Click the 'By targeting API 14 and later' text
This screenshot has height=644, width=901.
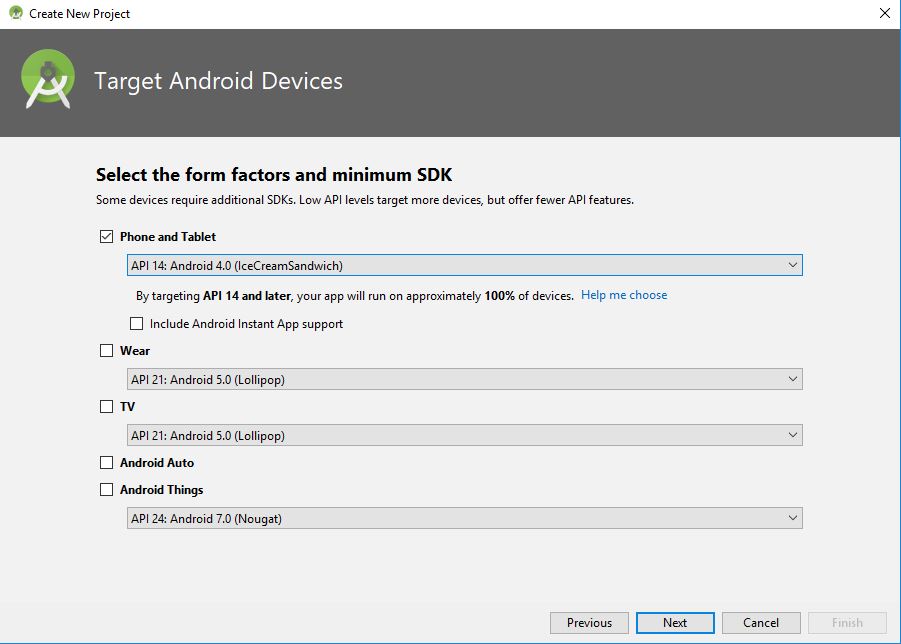355,296
